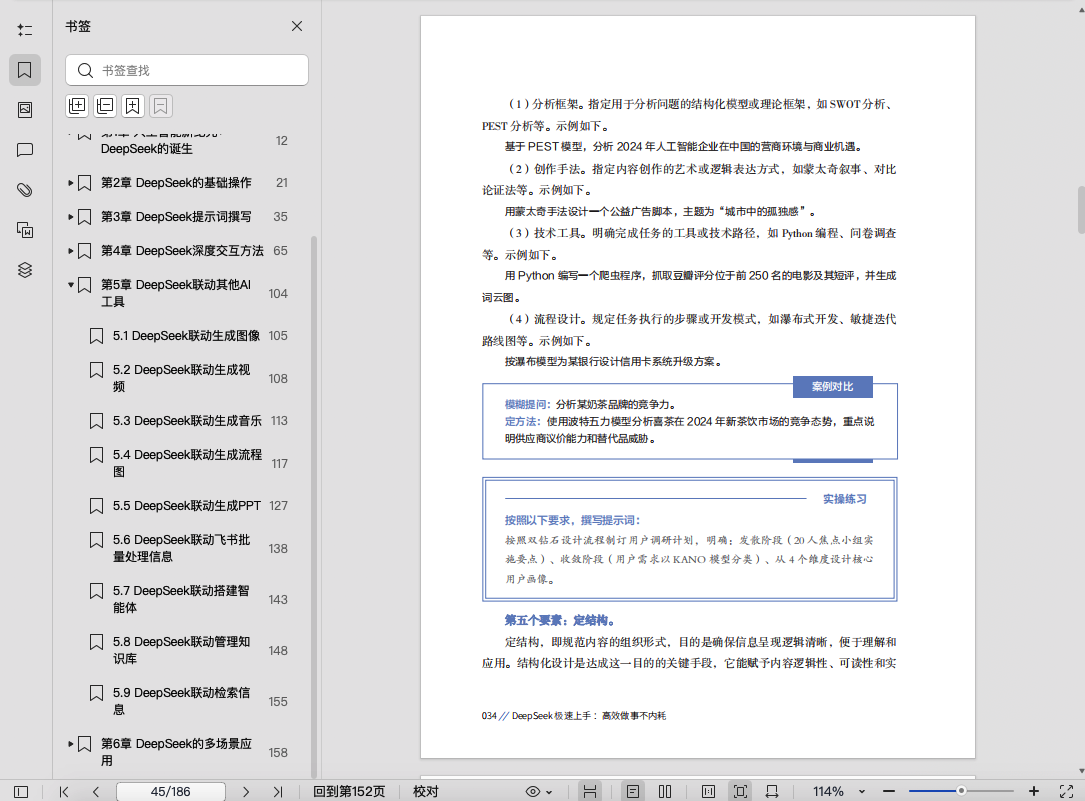Enter full screen mode icon
The width and height of the screenshot is (1085, 801).
[x=1066, y=791]
